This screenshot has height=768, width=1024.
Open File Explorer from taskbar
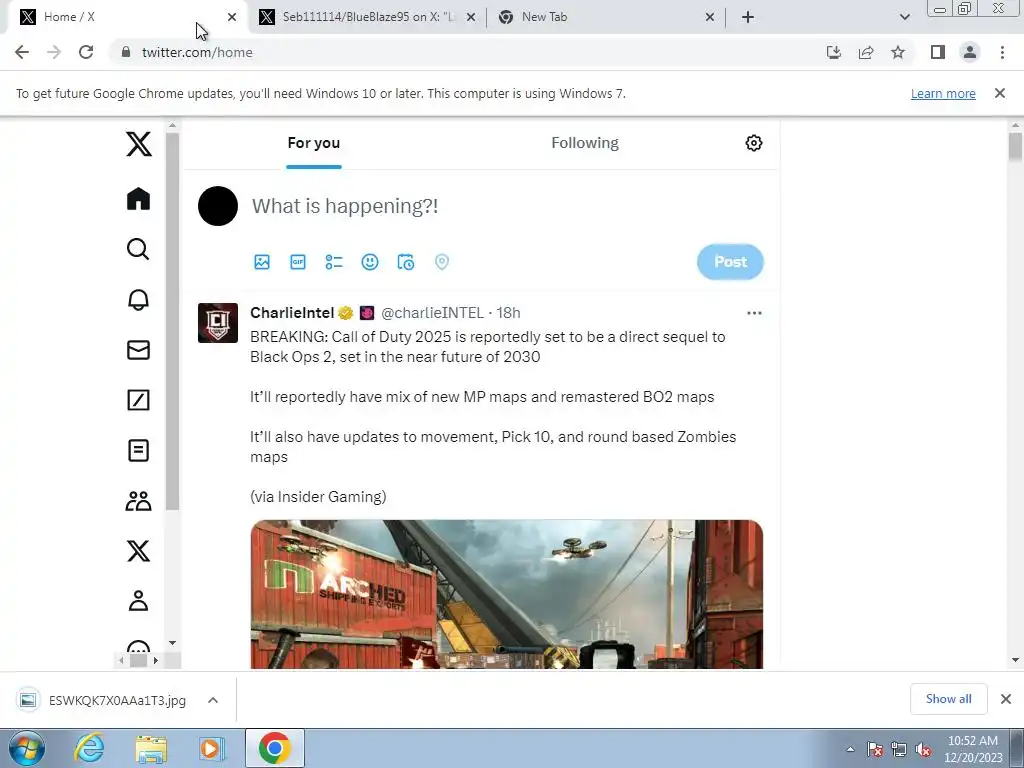tap(151, 748)
